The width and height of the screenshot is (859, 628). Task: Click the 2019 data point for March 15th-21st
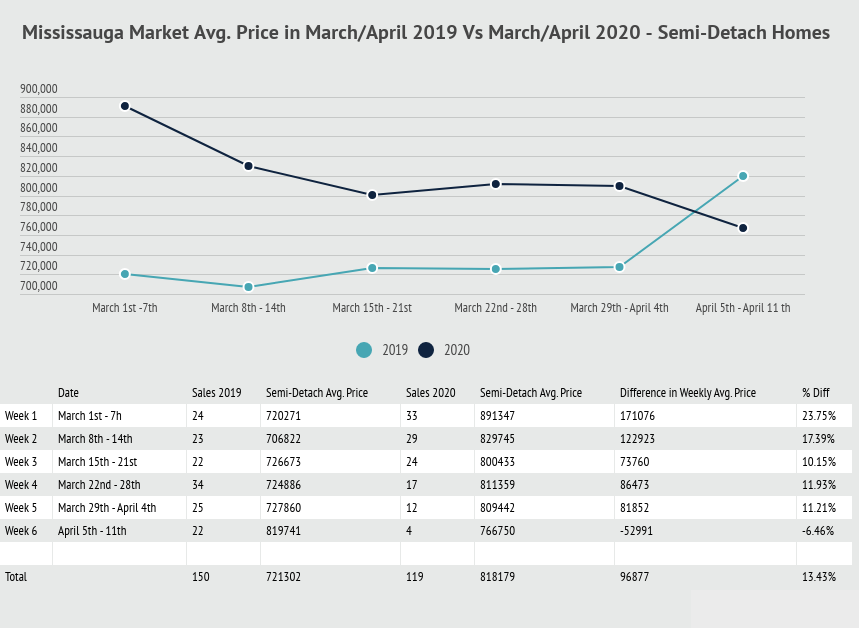coord(372,268)
